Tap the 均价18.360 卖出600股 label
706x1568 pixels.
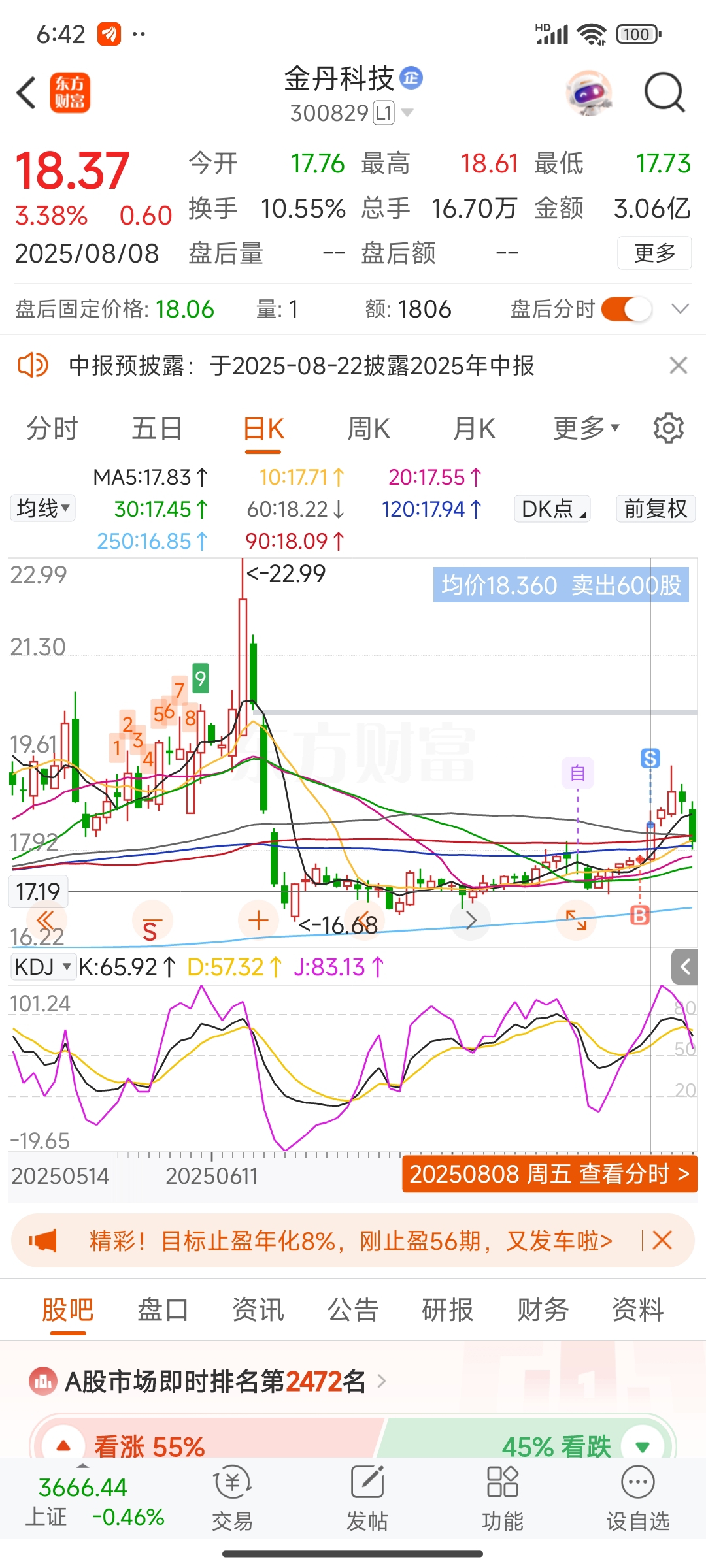[x=561, y=585]
